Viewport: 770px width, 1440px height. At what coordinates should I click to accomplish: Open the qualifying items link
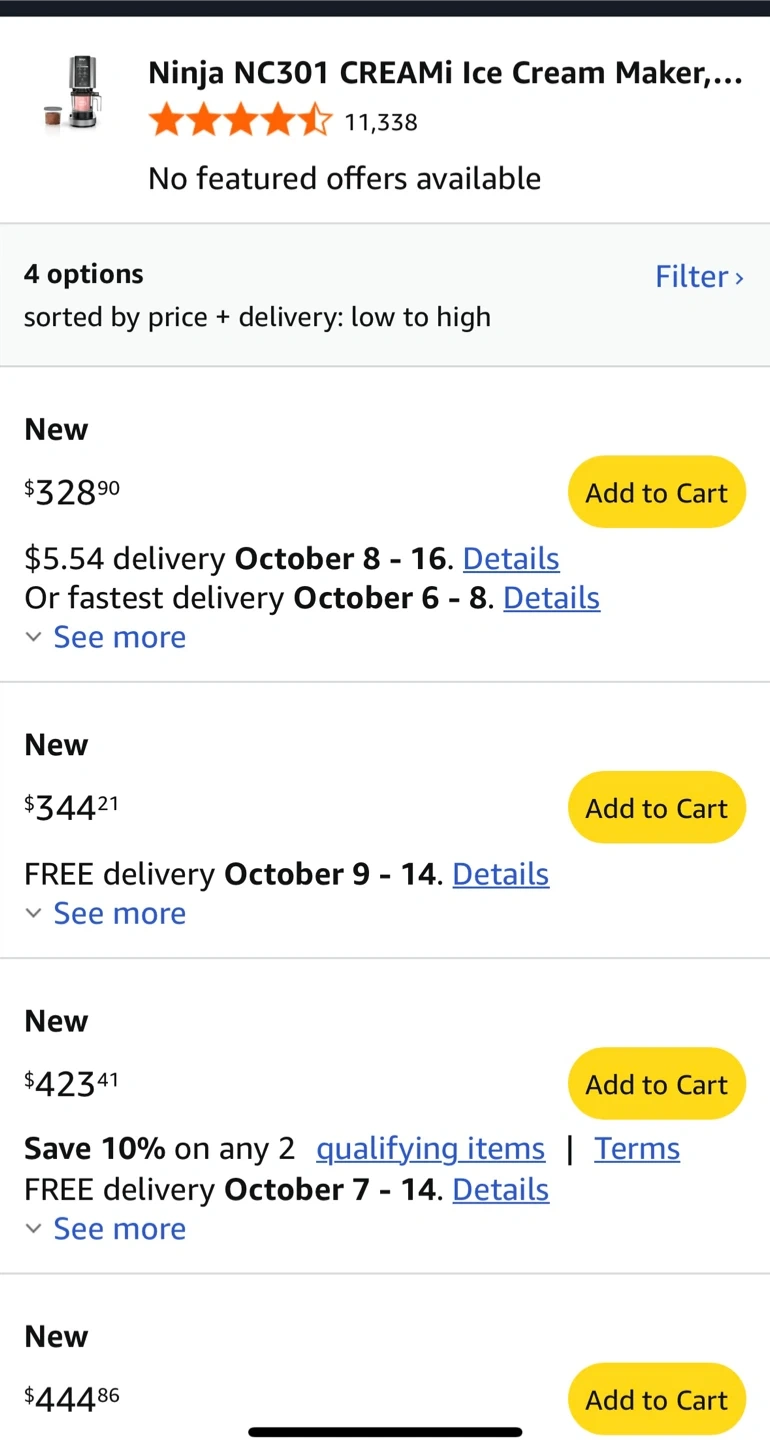430,1149
